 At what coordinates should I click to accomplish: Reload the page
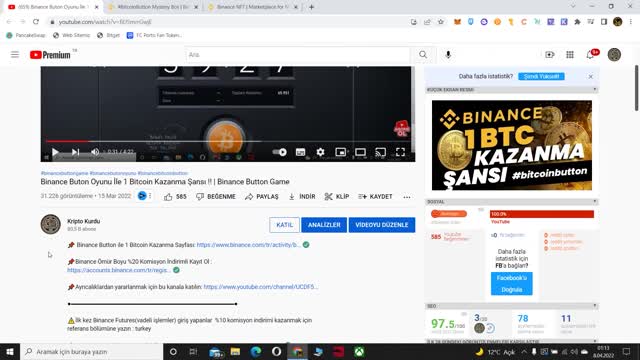pyautogui.click(x=36, y=22)
